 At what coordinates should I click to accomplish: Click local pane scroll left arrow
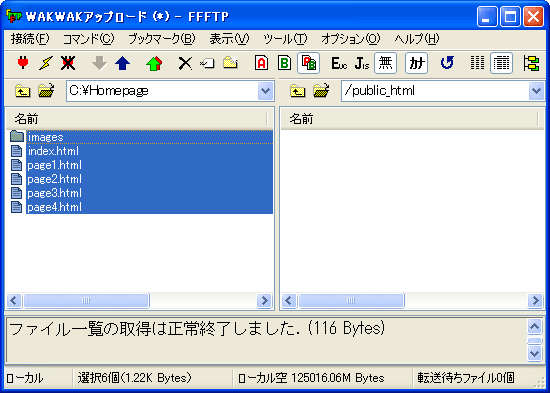[x=14, y=301]
